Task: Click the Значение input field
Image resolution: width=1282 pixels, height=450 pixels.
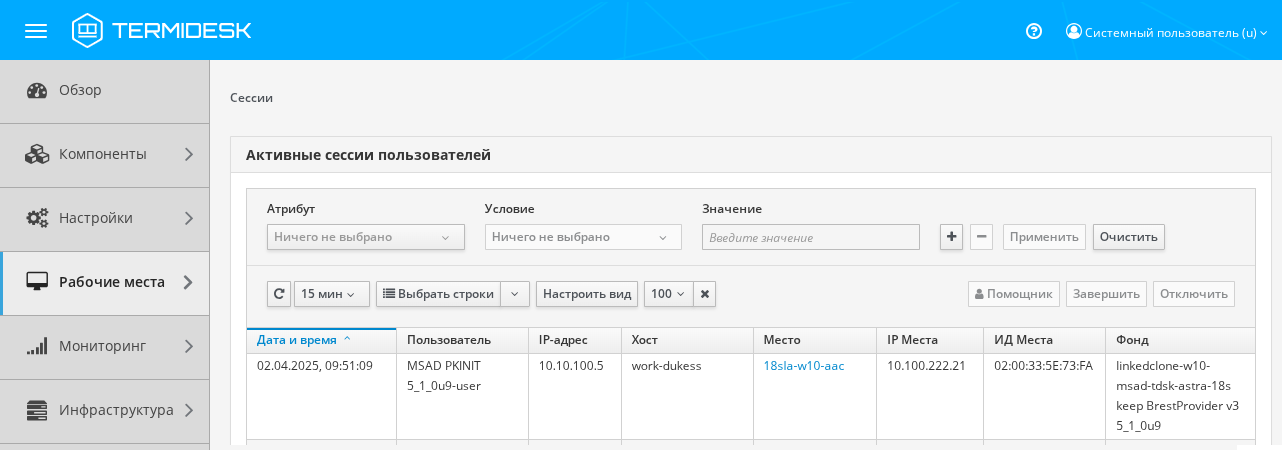Action: (x=810, y=237)
